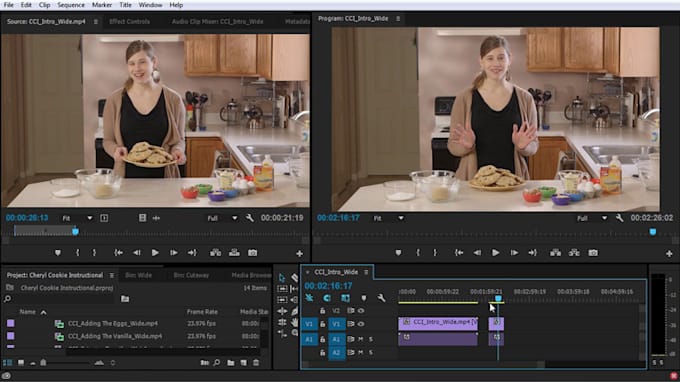
Task: Click Lift button in Program monitor
Action: 556,252
